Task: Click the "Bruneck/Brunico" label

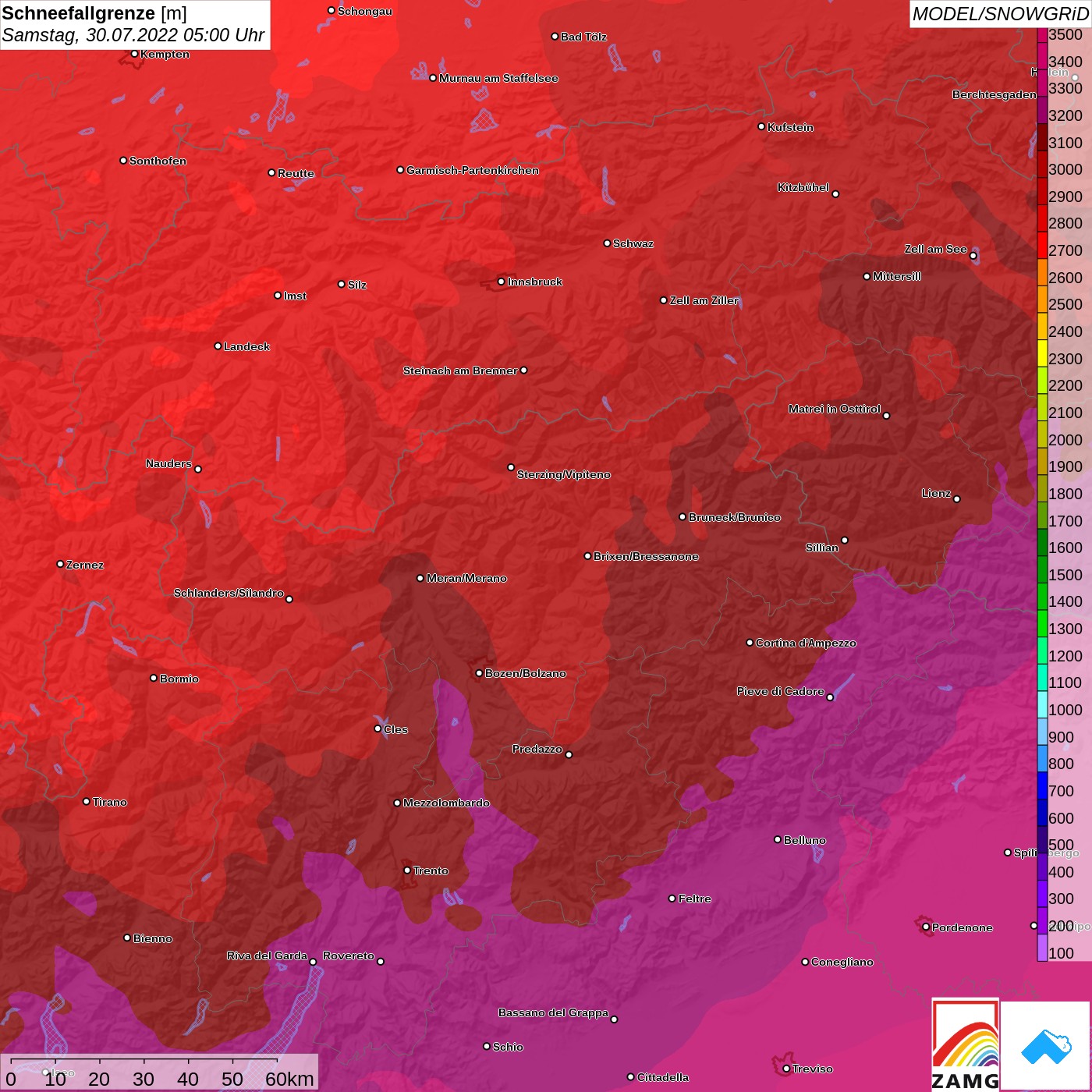Action: pos(735,517)
